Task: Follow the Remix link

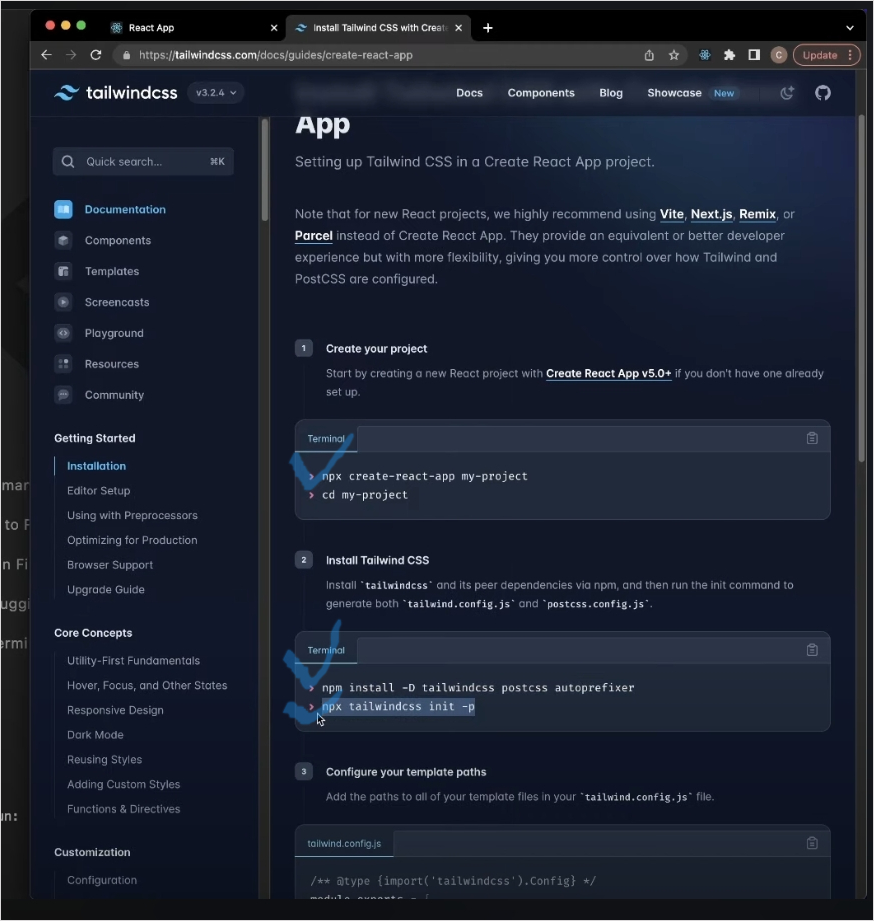Action: pyautogui.click(x=757, y=214)
